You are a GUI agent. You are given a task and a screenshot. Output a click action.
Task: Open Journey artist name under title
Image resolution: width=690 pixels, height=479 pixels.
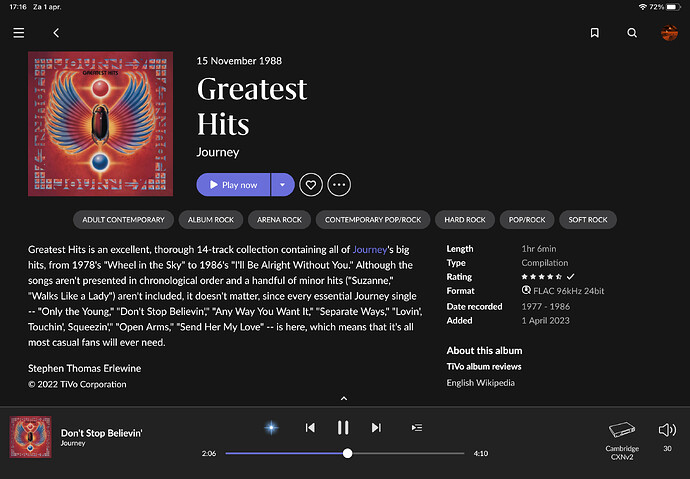218,152
